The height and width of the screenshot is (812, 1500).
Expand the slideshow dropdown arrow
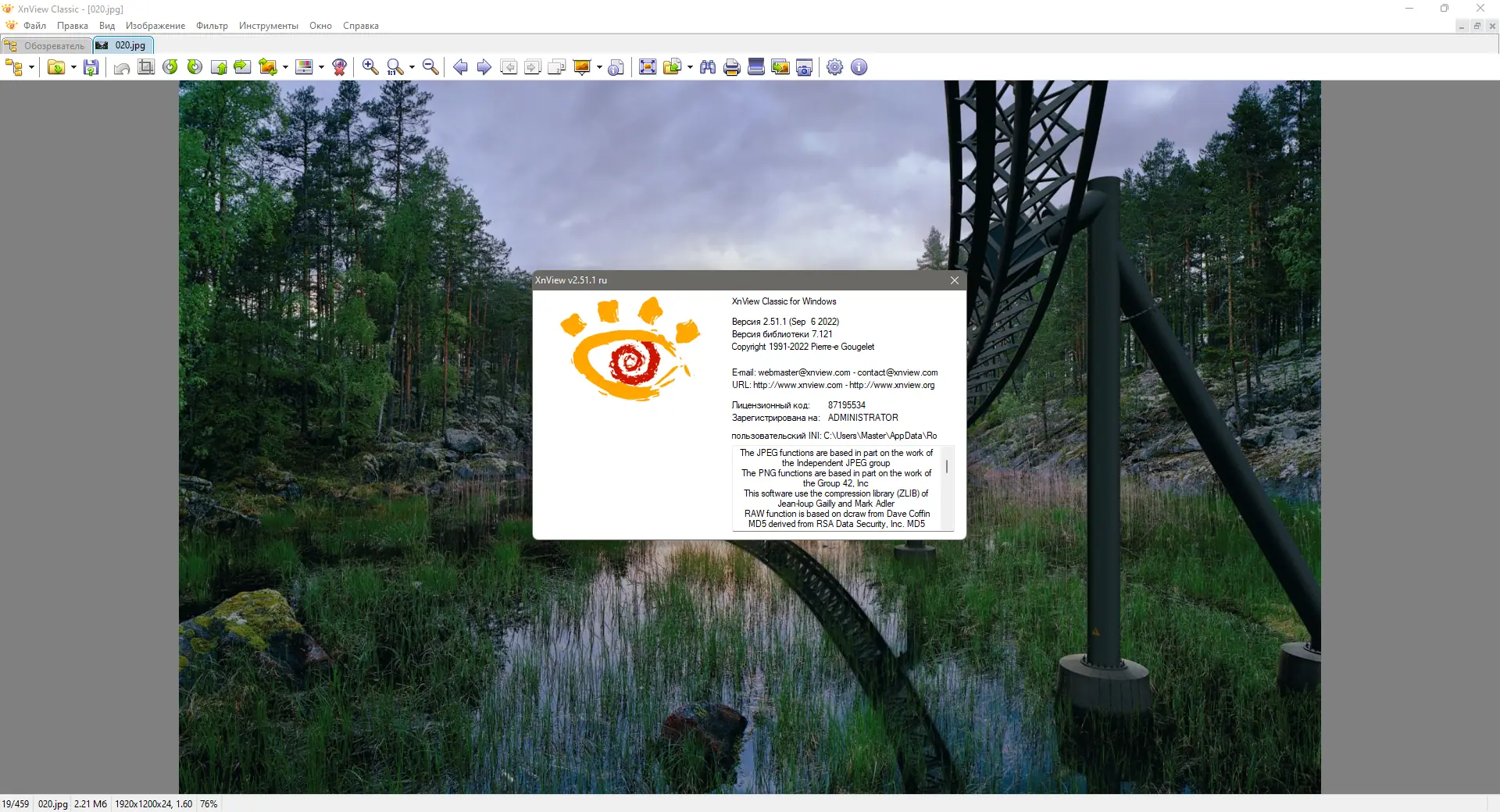[x=599, y=67]
